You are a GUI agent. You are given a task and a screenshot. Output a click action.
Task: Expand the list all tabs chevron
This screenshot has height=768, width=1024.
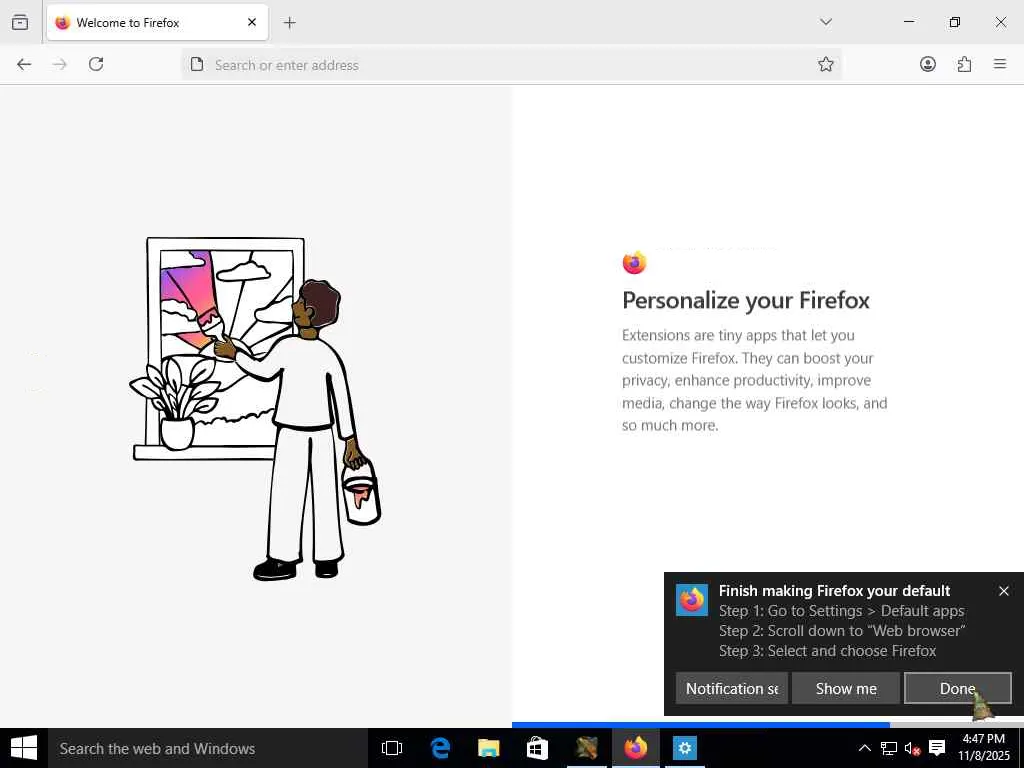pyautogui.click(x=826, y=22)
